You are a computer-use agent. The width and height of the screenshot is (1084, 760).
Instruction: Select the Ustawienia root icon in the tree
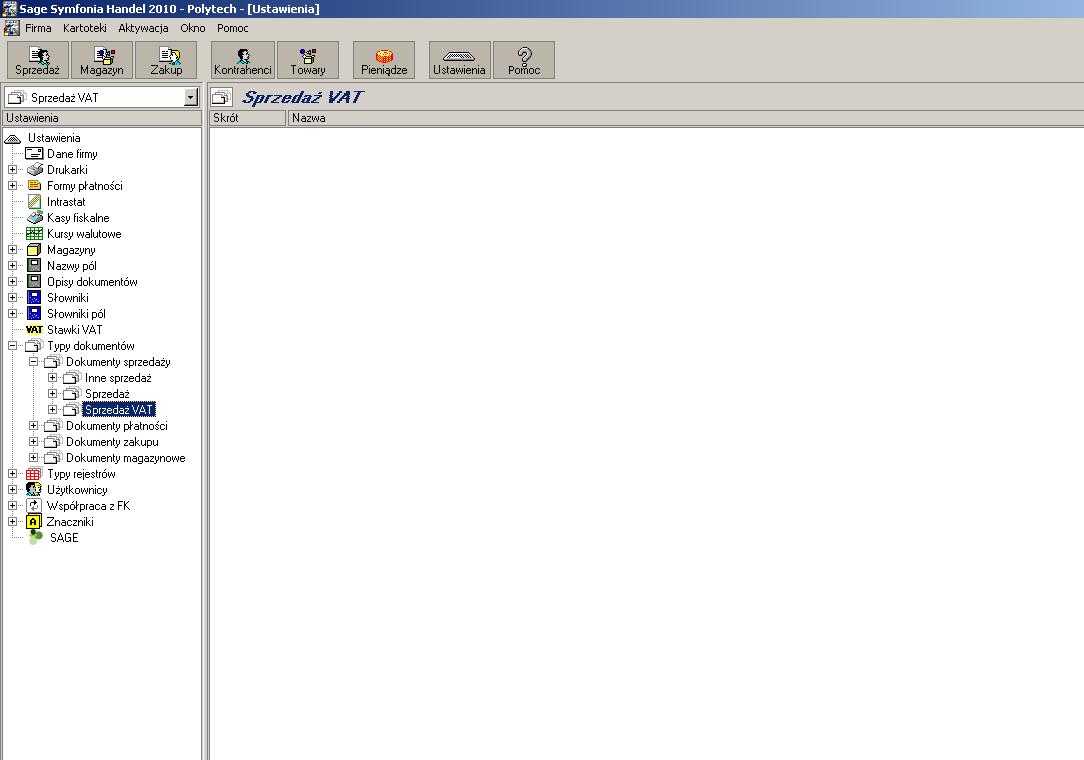coord(13,138)
